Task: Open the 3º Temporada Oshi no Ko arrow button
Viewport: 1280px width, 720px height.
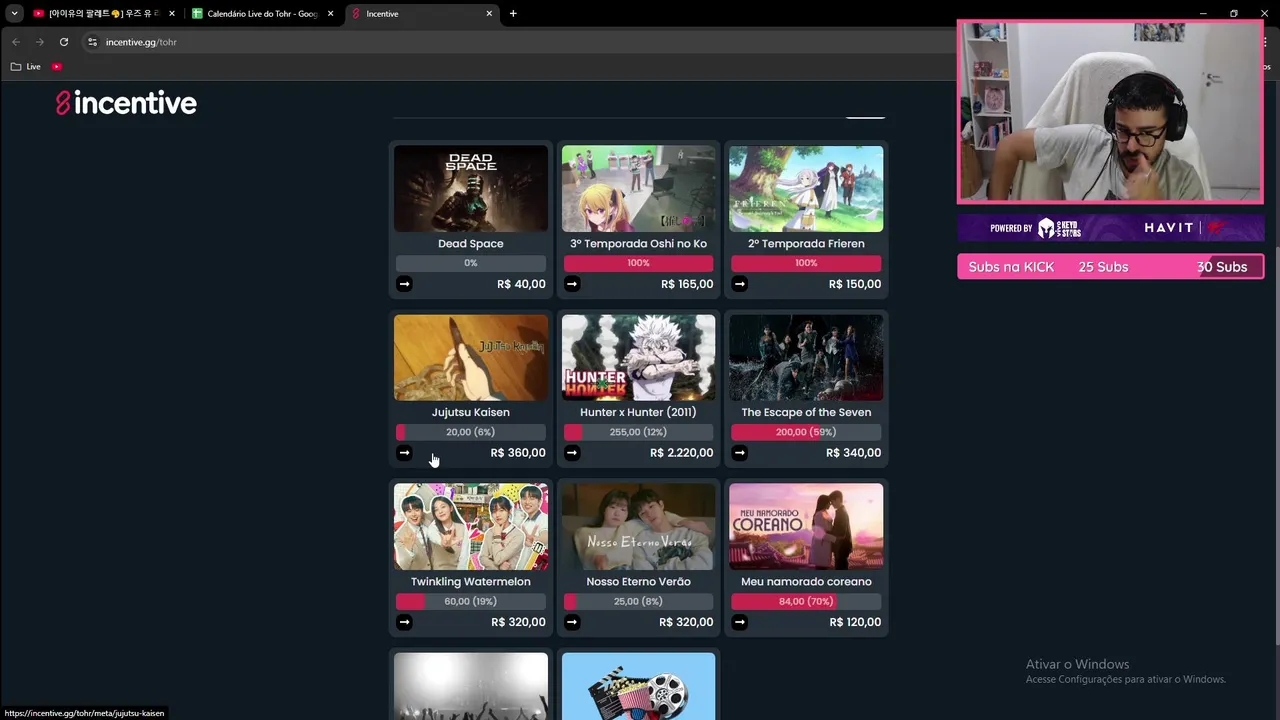Action: [572, 284]
